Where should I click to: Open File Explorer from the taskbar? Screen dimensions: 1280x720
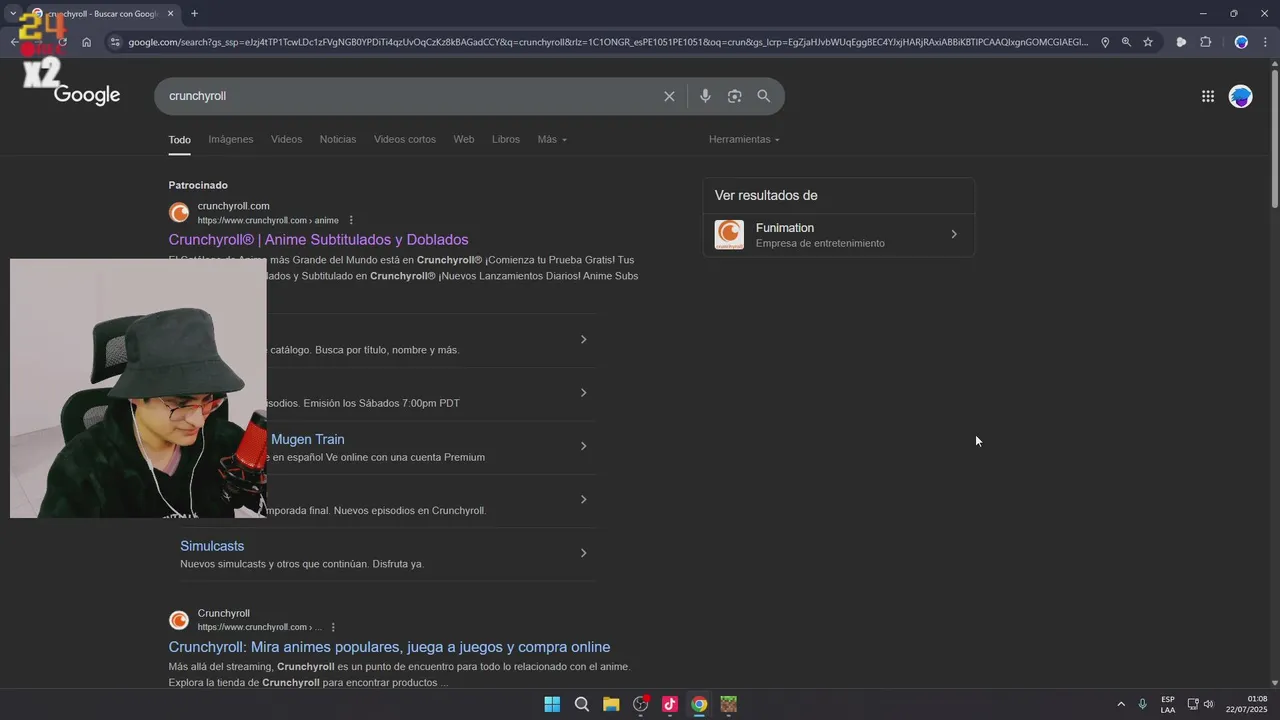tap(611, 704)
